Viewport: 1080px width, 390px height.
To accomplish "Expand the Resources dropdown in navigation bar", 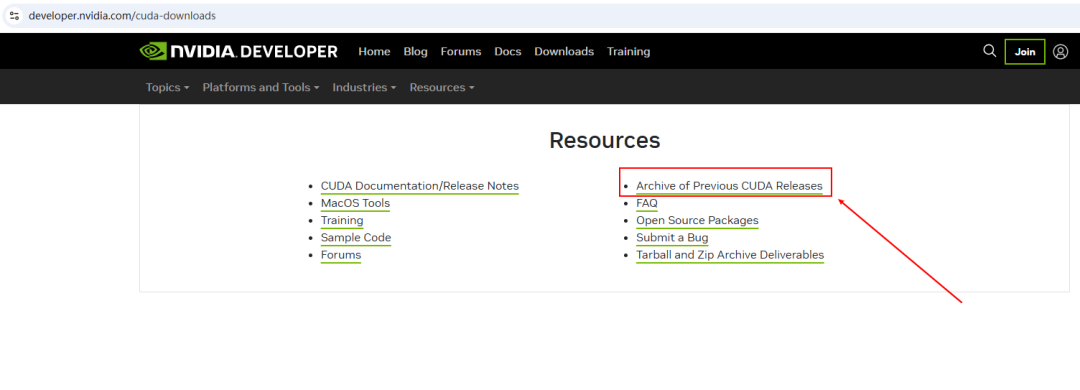I will click(x=442, y=88).
